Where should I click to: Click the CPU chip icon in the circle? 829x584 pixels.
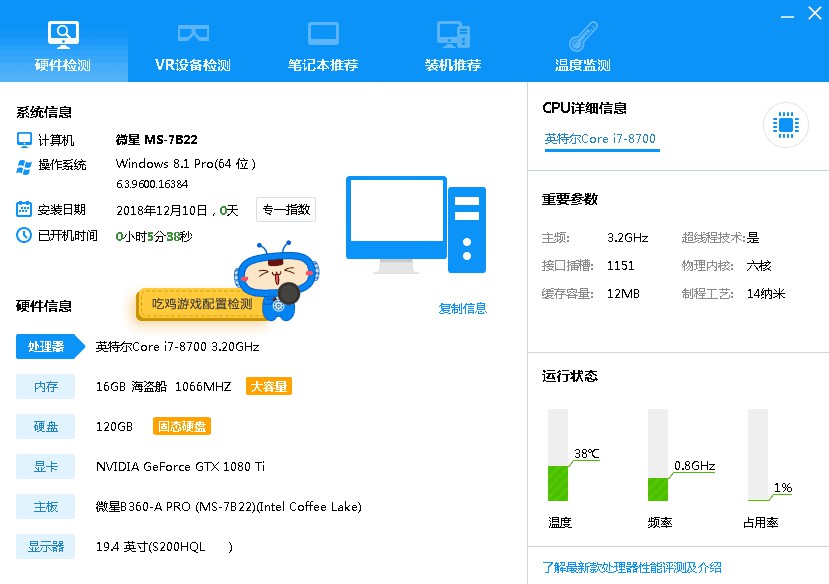coord(786,125)
